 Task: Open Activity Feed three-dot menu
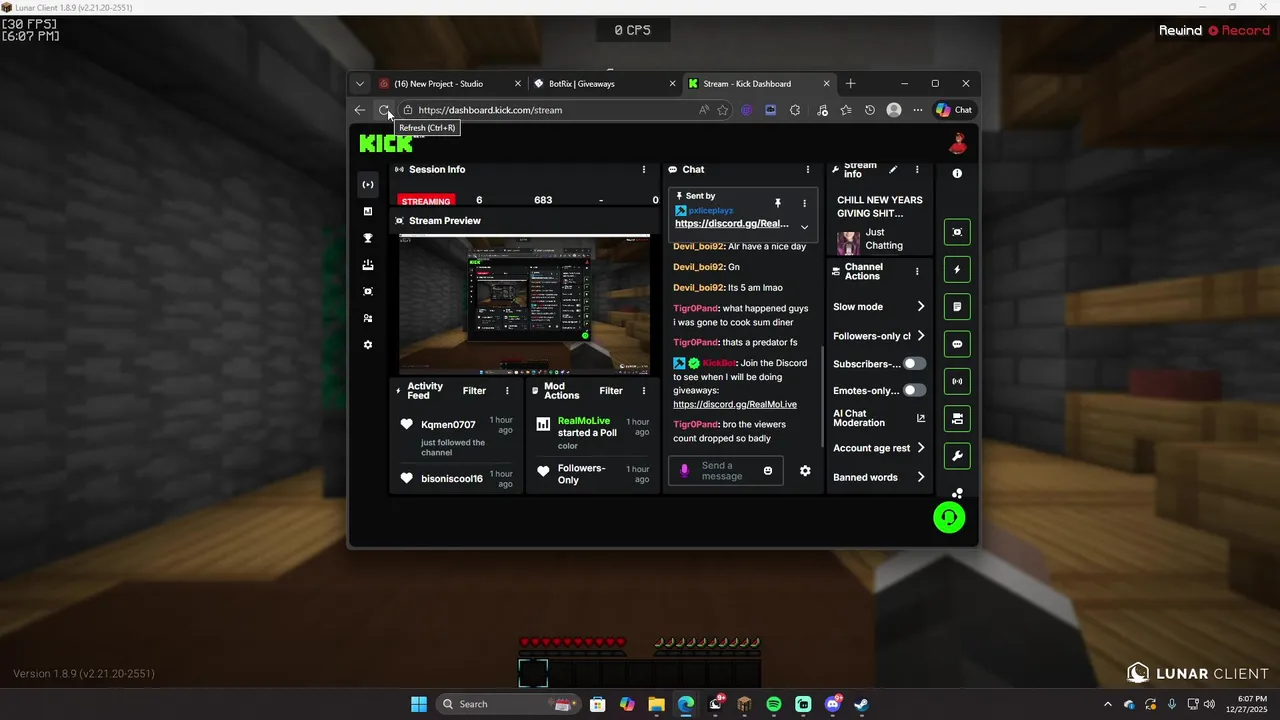(507, 391)
